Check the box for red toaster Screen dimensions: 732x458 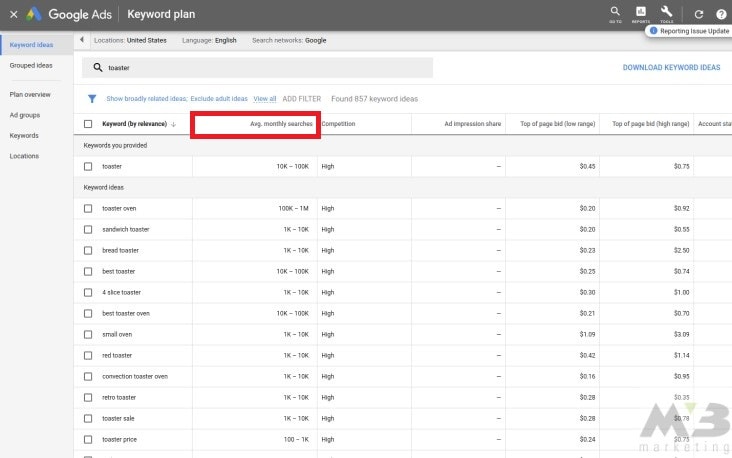(88, 355)
